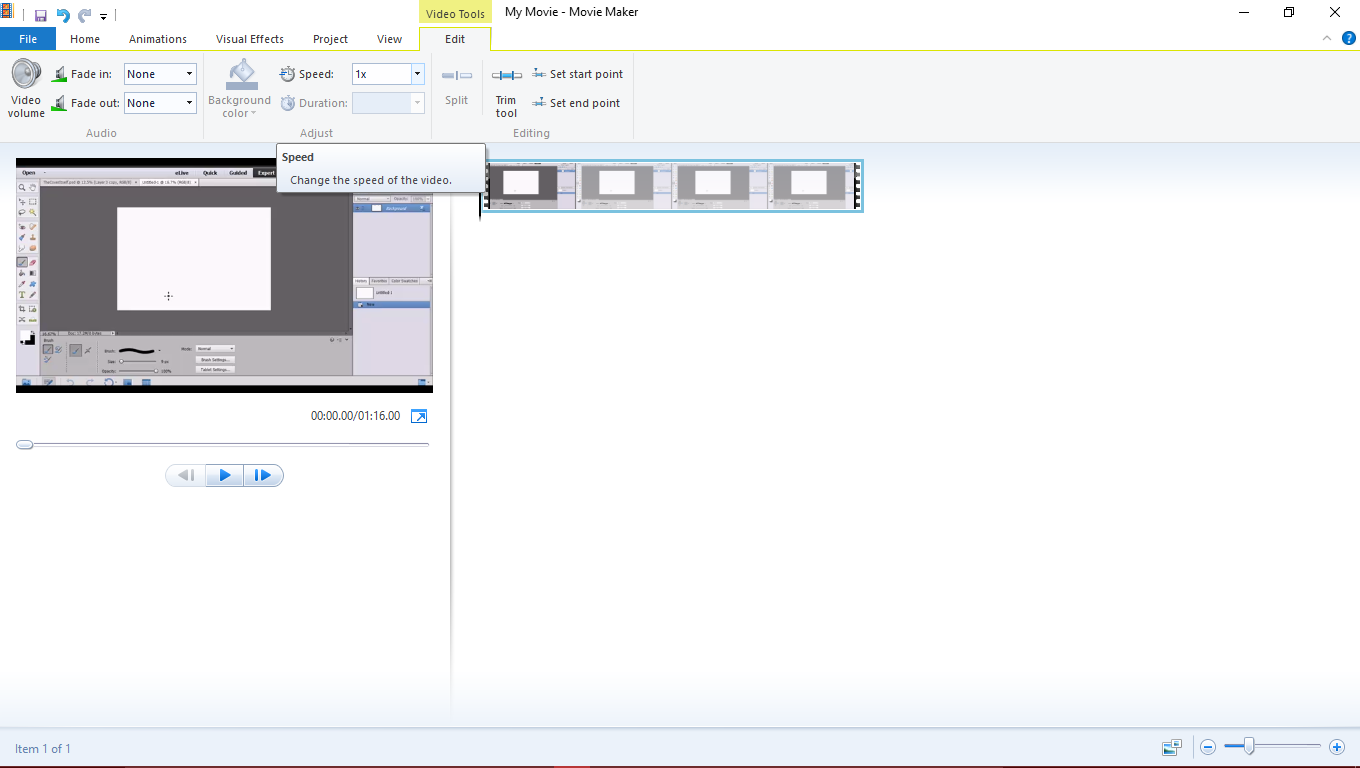Viewport: 1360px width, 768px height.
Task: Click the Duration clock icon
Action: 288,103
